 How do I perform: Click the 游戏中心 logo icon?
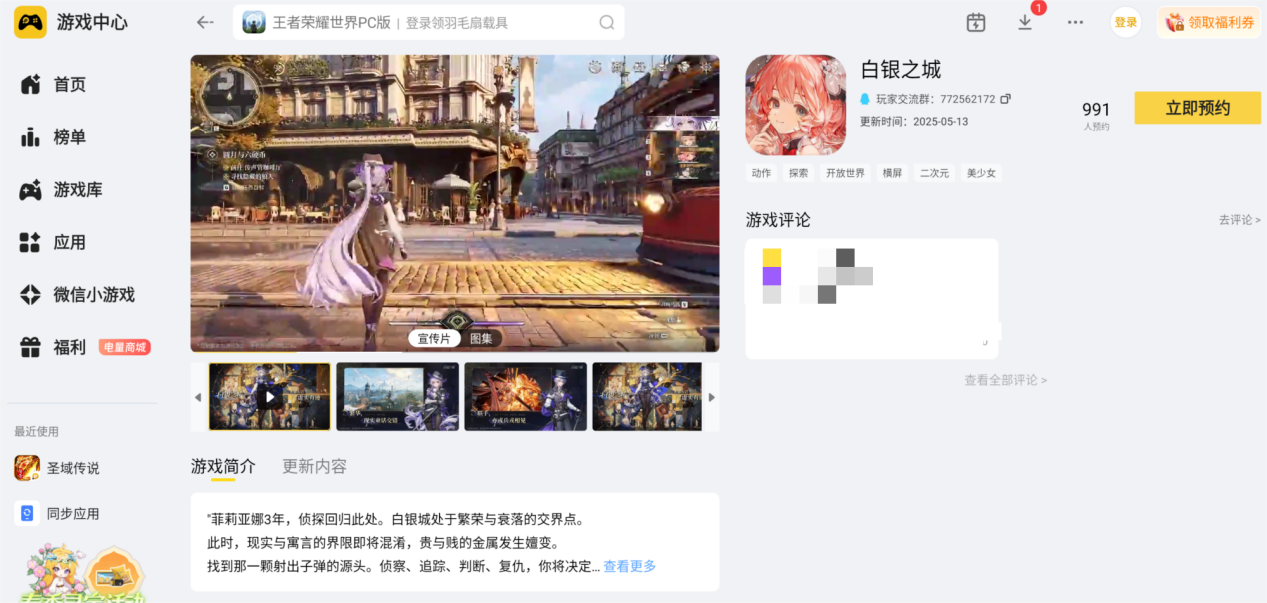[30, 22]
